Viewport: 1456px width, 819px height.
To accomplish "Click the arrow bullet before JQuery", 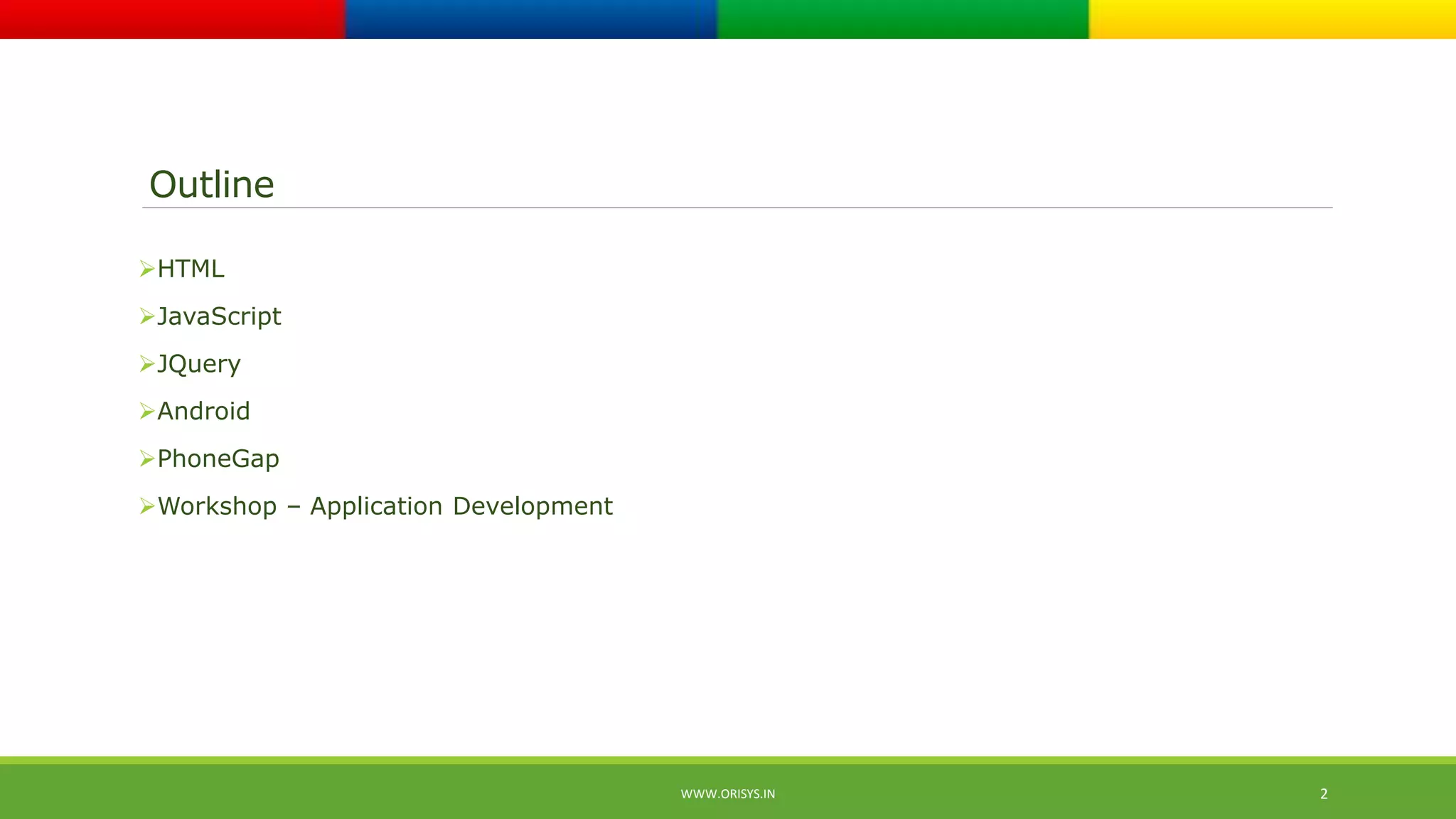I will click(x=147, y=364).
